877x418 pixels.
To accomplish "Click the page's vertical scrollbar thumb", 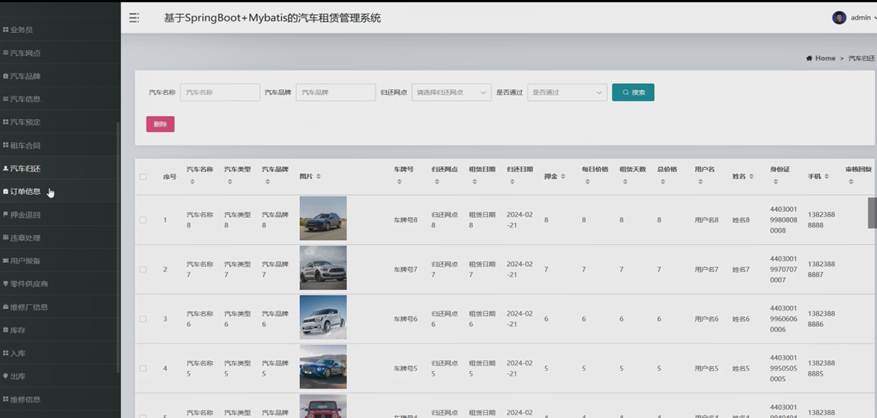I will [x=872, y=213].
